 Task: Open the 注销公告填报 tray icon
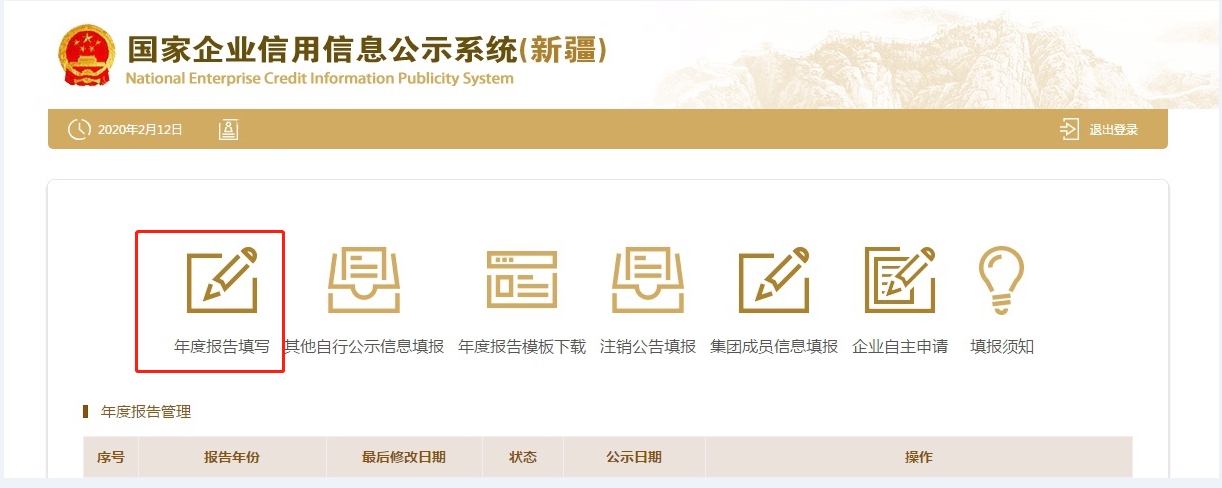tap(648, 279)
